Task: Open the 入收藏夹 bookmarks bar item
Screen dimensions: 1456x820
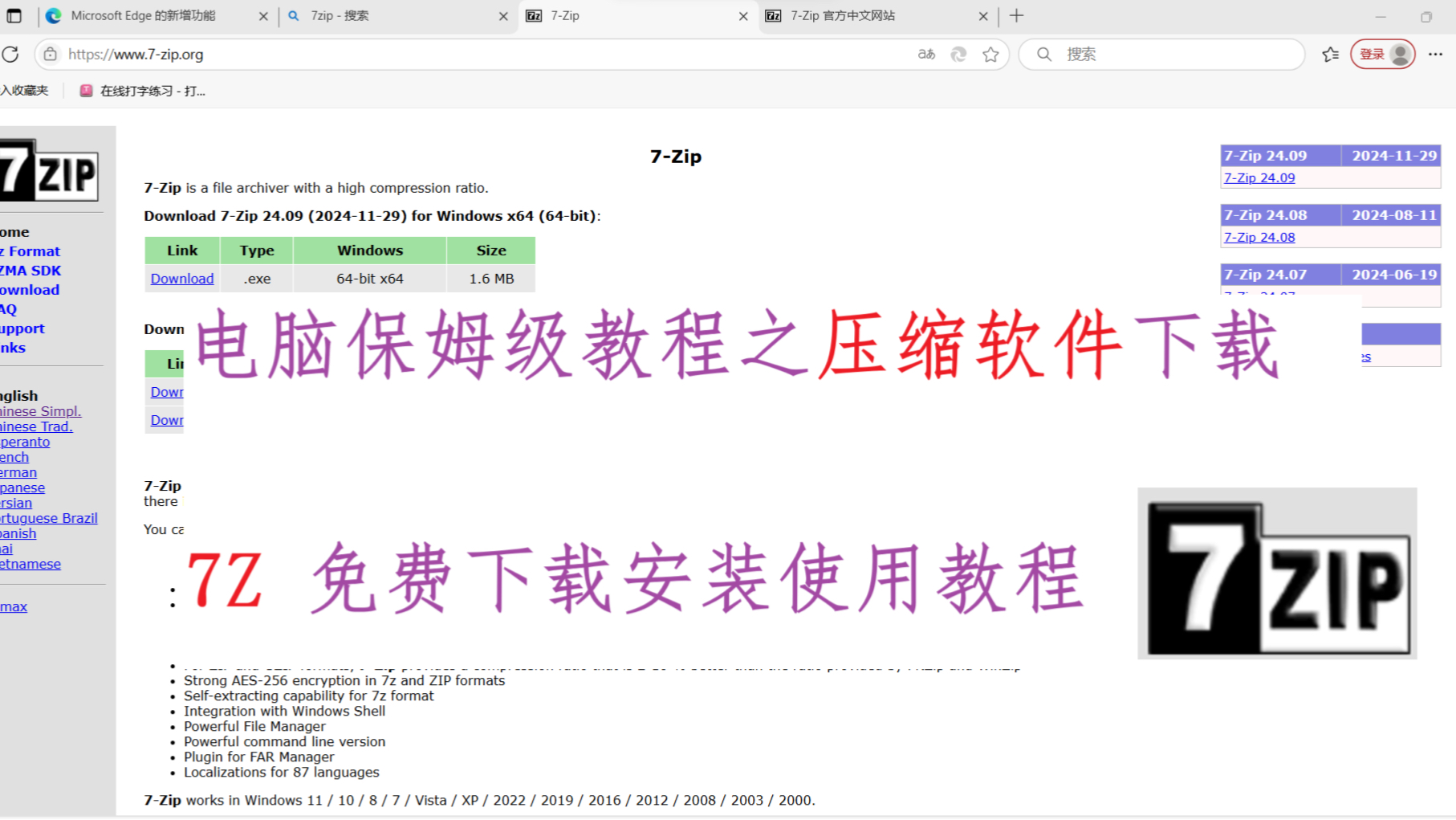Action: (24, 91)
